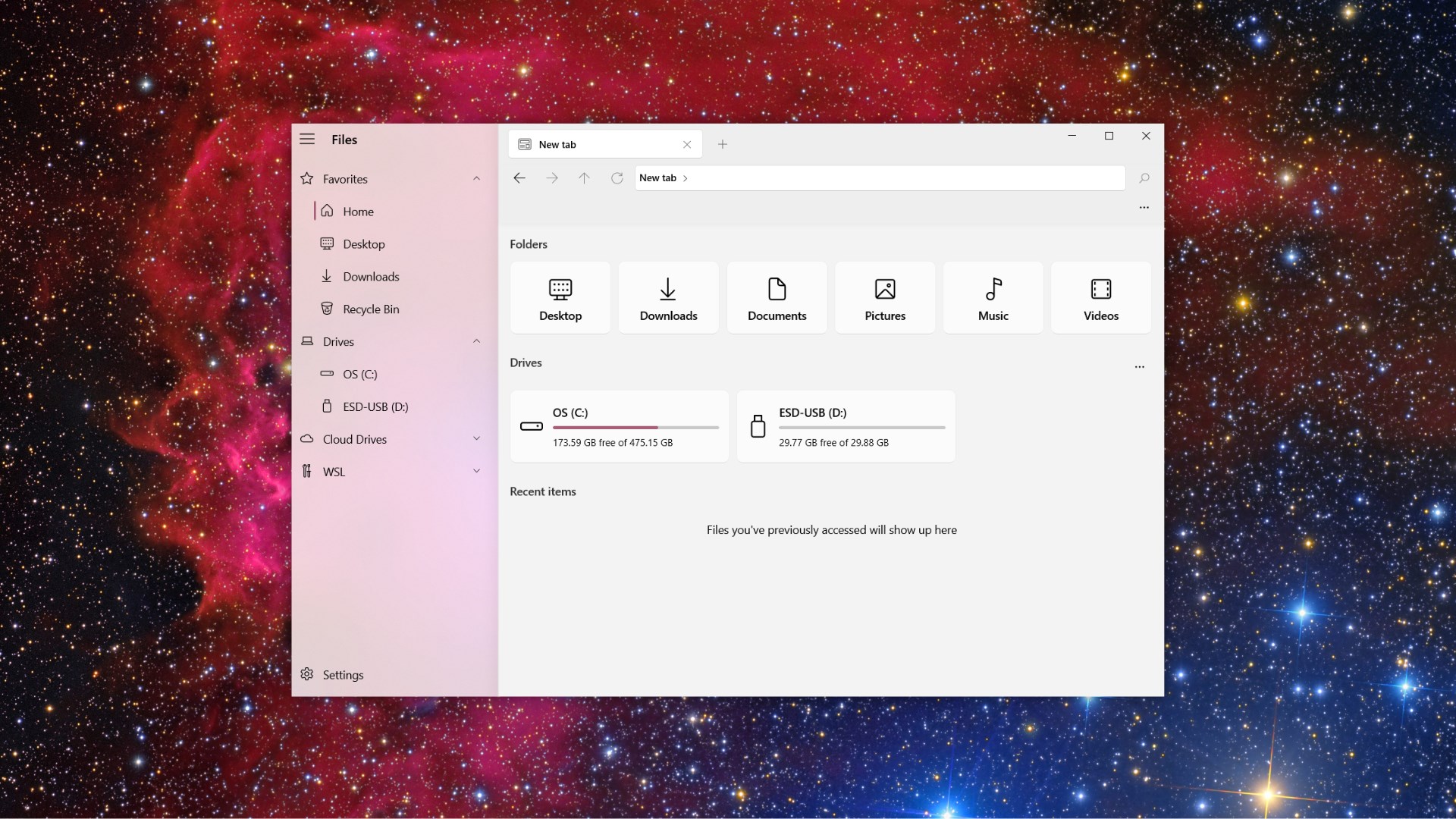
Task: Expand the WSL section
Action: tap(476, 470)
